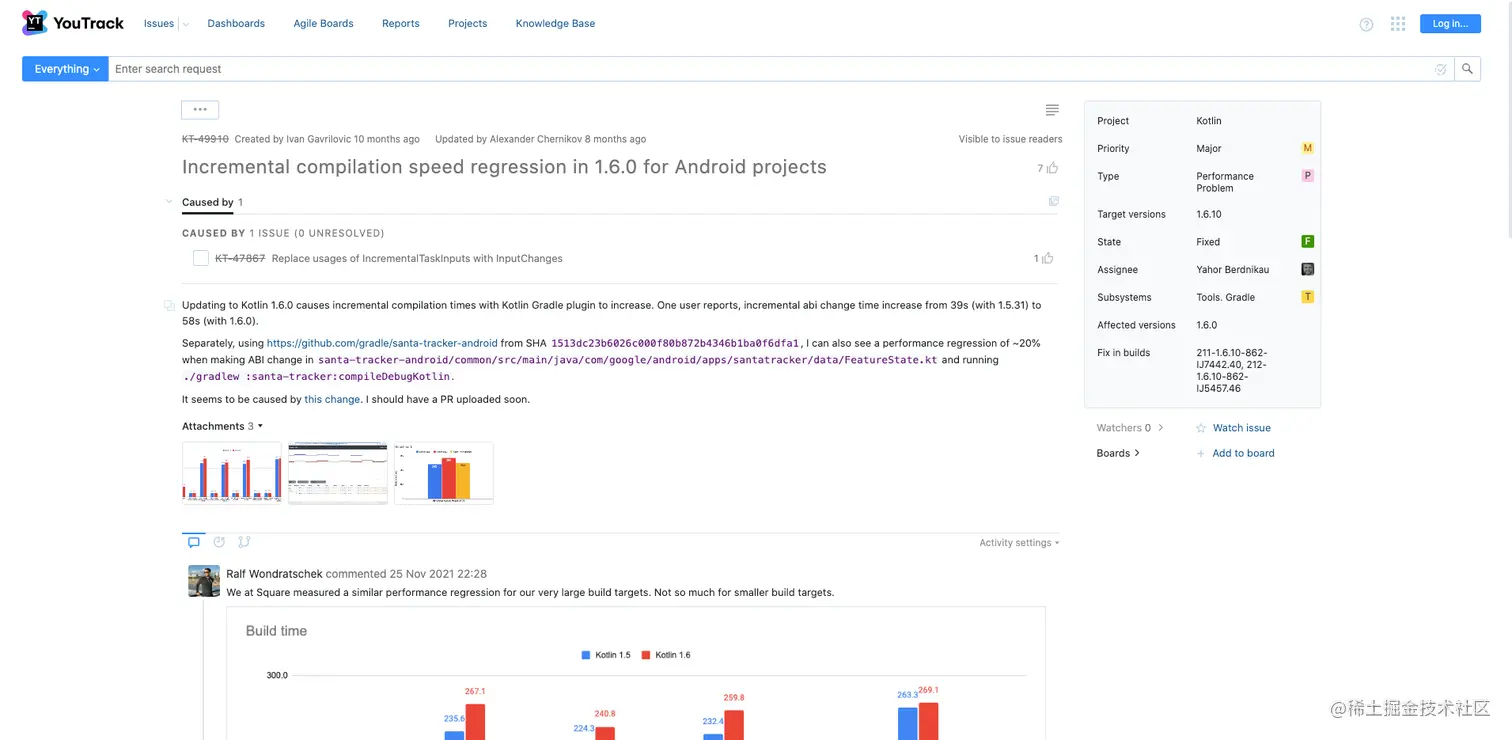Screen dimensions: 1512x740
Task: Click the Type P badge
Action: (x=1307, y=176)
